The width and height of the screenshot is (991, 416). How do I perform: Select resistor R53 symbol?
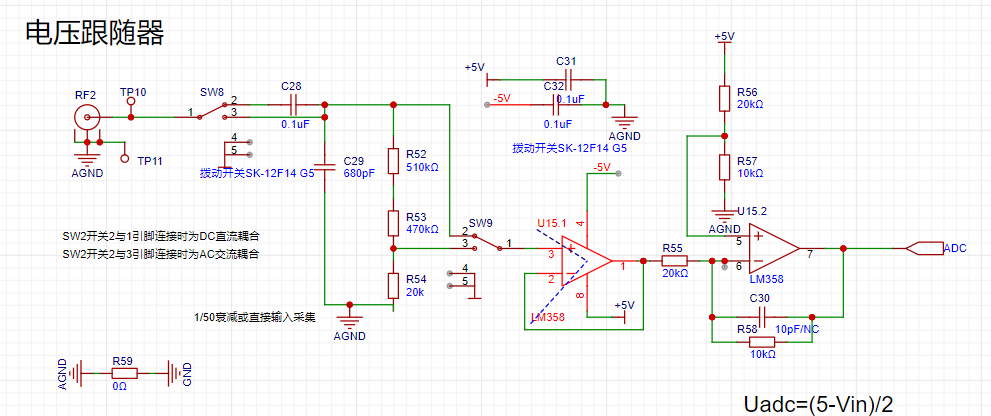[393, 223]
